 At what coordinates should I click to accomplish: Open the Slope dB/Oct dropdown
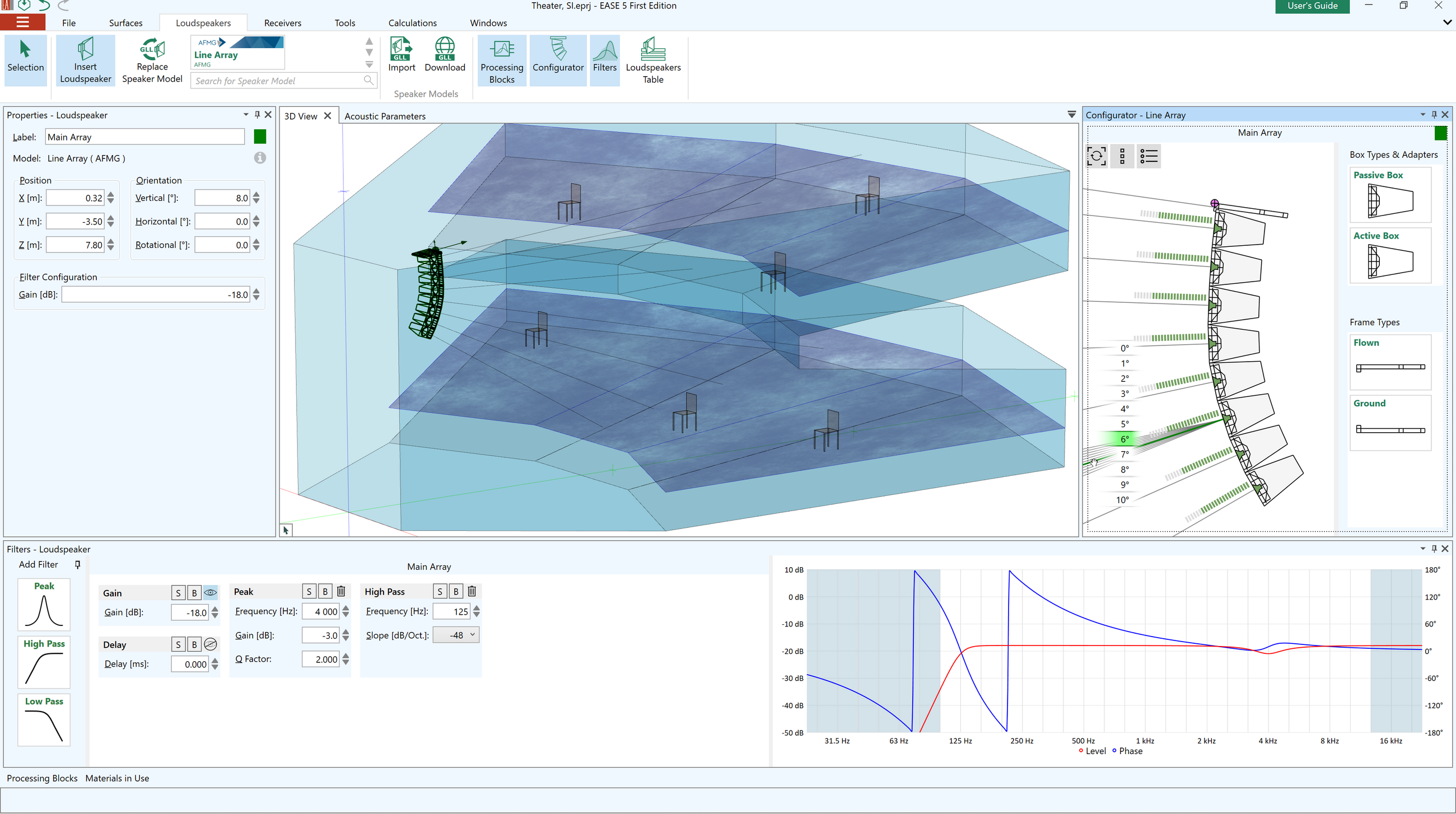click(456, 635)
